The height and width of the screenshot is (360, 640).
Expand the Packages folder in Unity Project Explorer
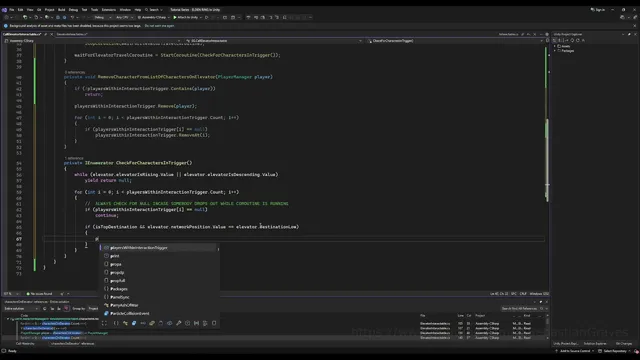[x=555, y=51]
